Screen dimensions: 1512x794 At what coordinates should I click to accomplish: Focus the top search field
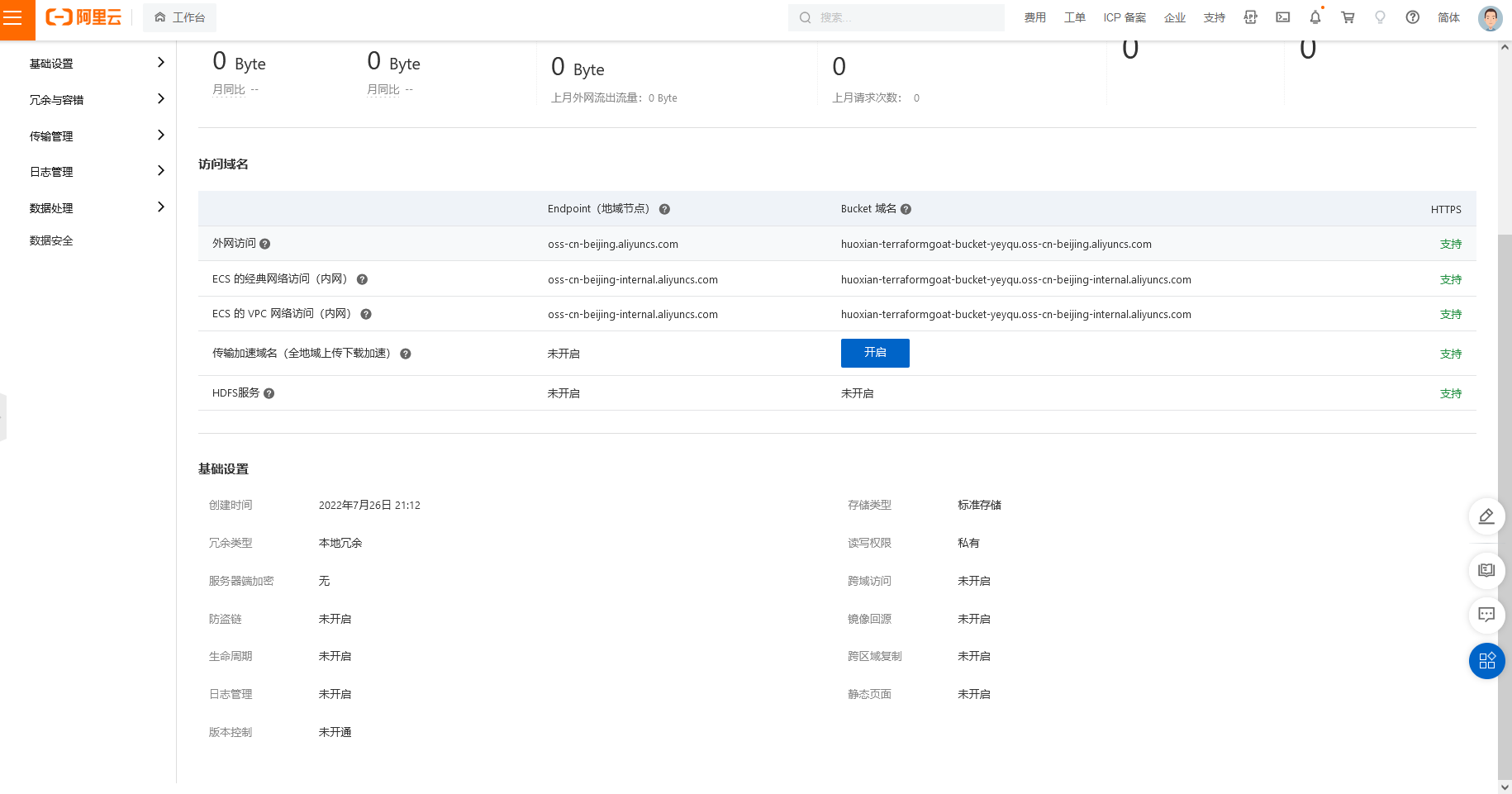[x=896, y=17]
